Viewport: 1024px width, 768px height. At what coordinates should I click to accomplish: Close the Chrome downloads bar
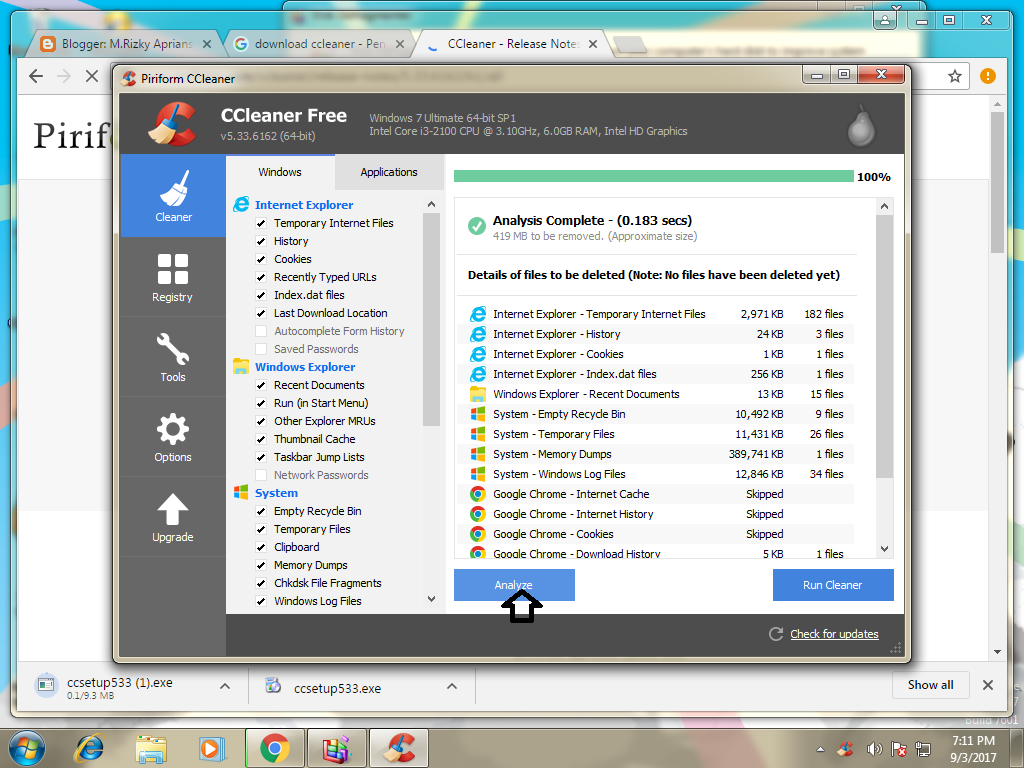[987, 685]
